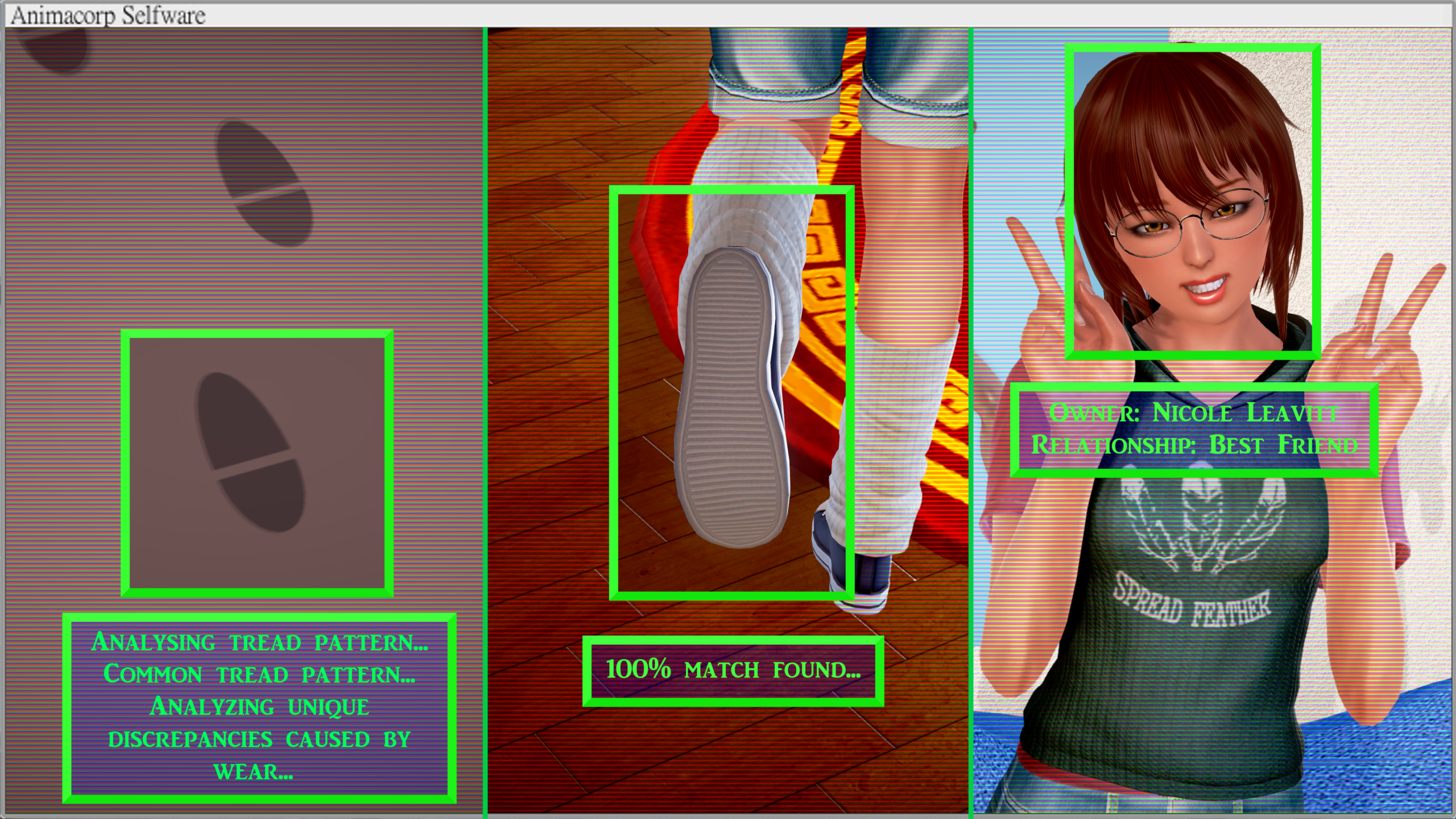Click the 'discrepancies caused by' text line
Viewport: 1456px width, 819px height.
259,739
